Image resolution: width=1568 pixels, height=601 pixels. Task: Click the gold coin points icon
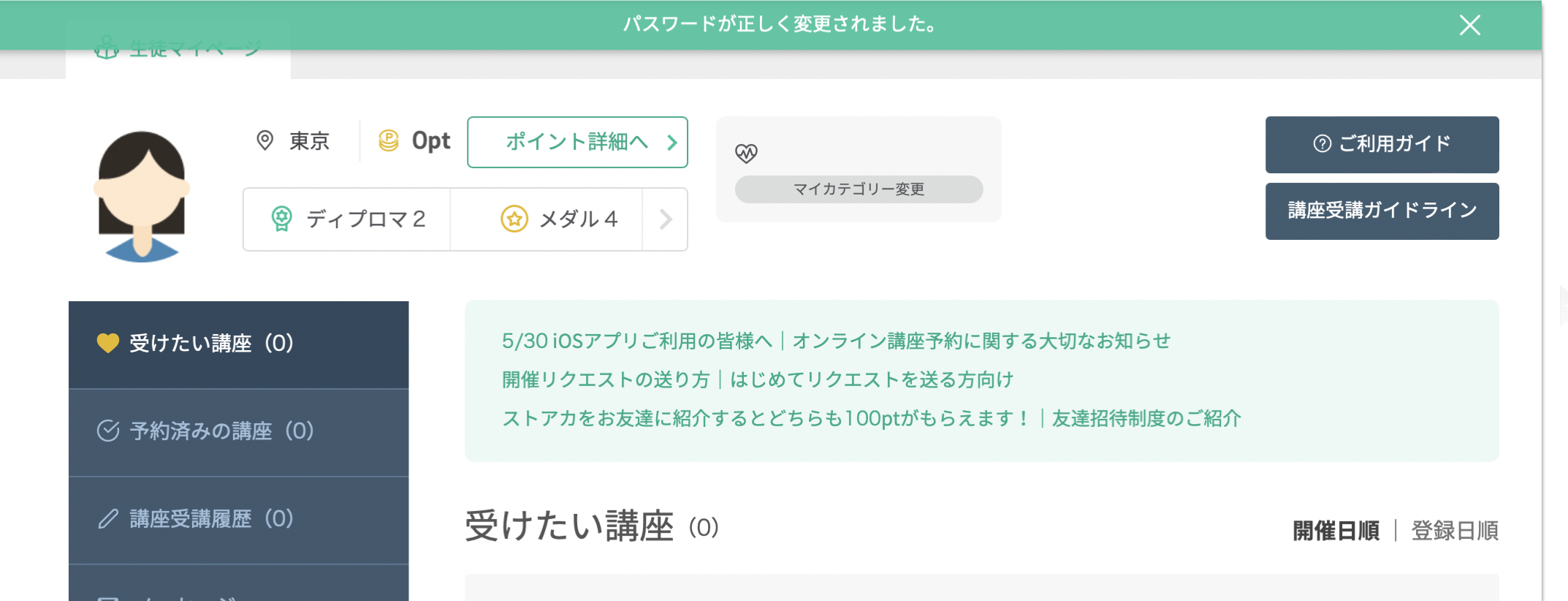point(389,140)
